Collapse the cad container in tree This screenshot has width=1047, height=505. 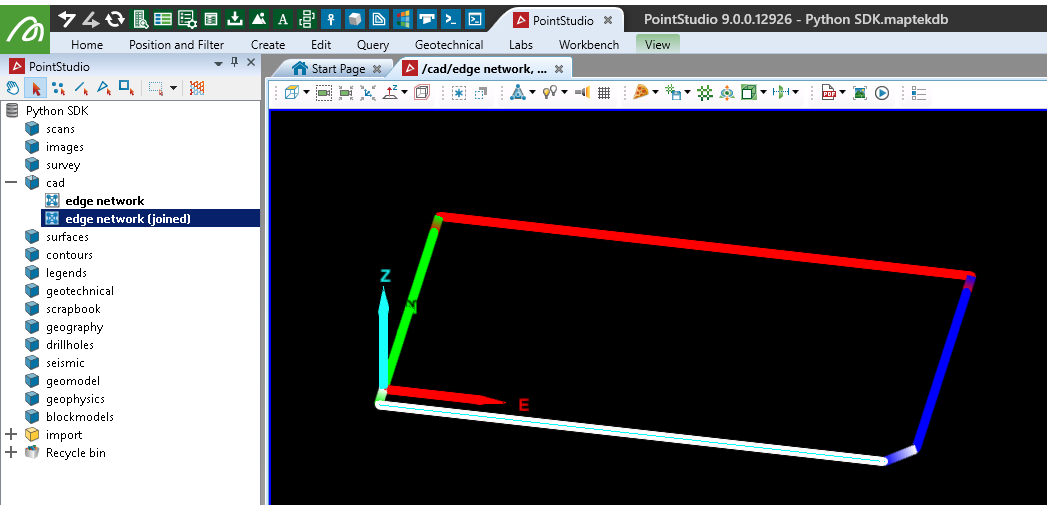point(11,182)
